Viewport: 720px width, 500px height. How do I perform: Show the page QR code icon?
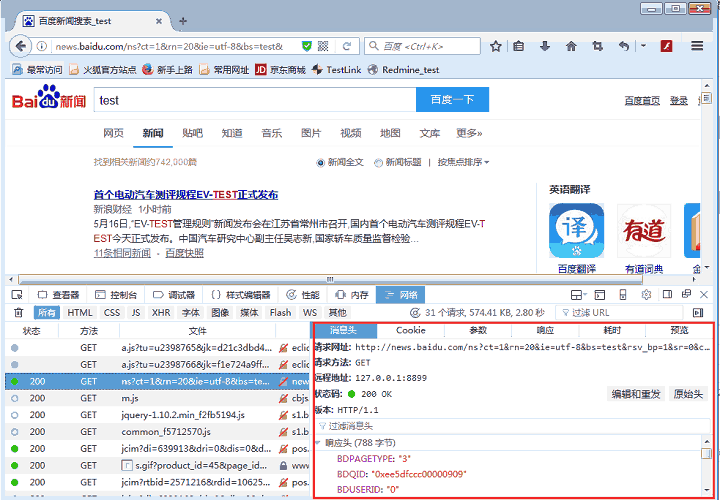pos(323,46)
